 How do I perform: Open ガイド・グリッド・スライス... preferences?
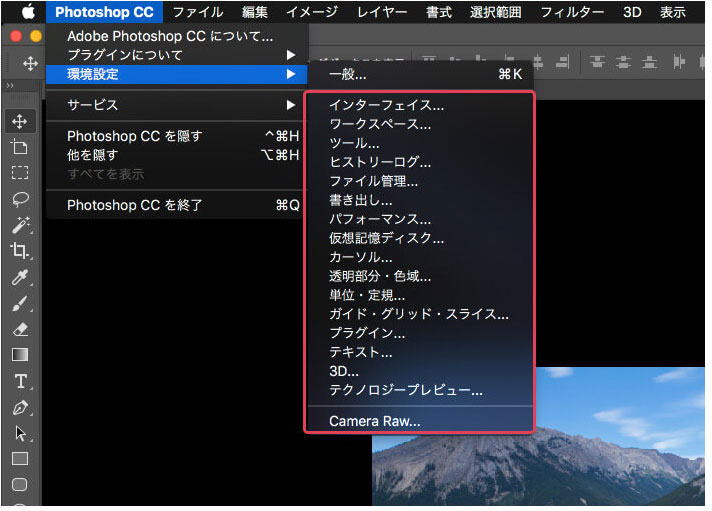click(420, 314)
